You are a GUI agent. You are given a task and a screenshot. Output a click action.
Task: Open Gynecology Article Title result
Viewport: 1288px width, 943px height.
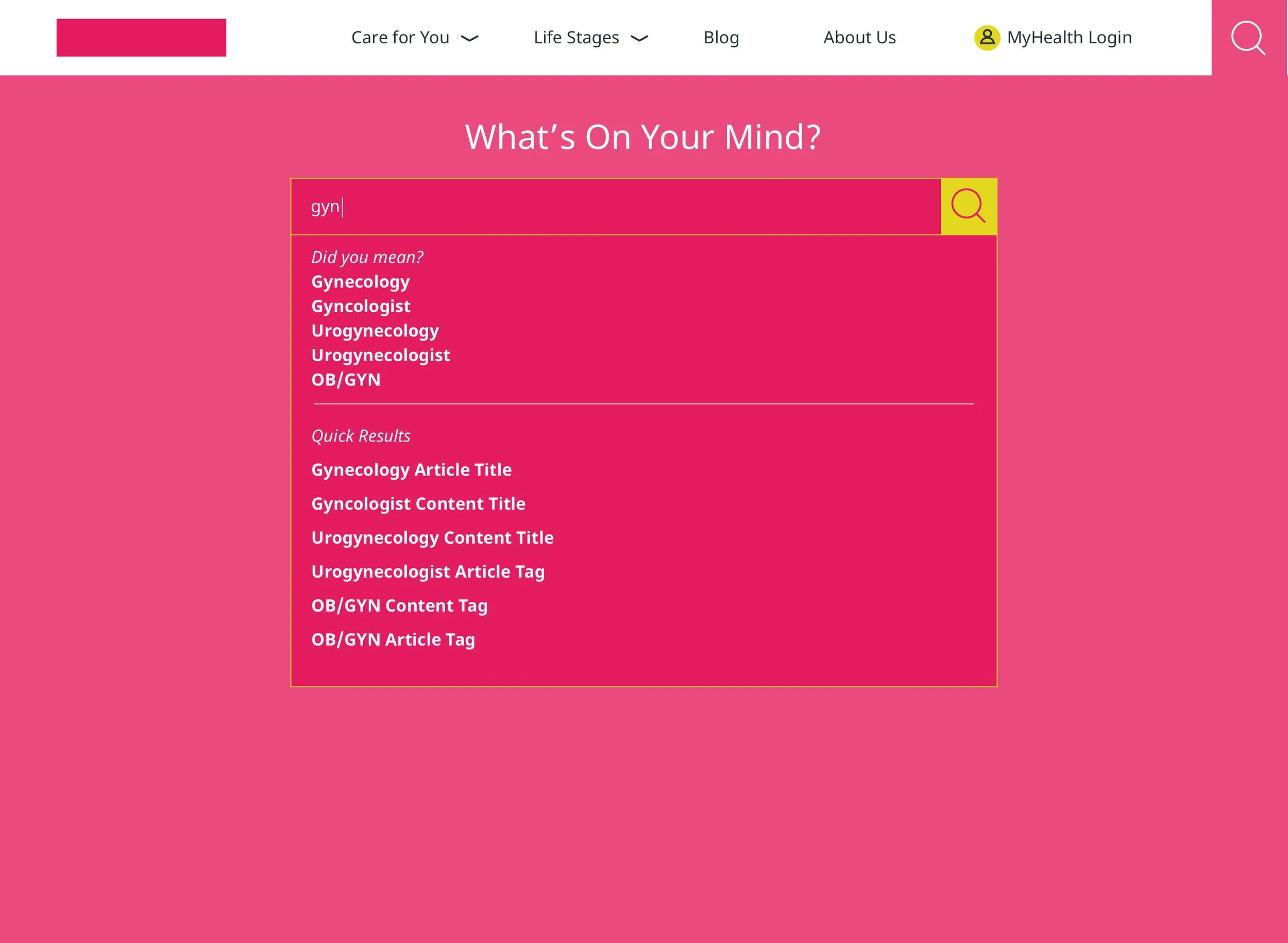point(411,469)
